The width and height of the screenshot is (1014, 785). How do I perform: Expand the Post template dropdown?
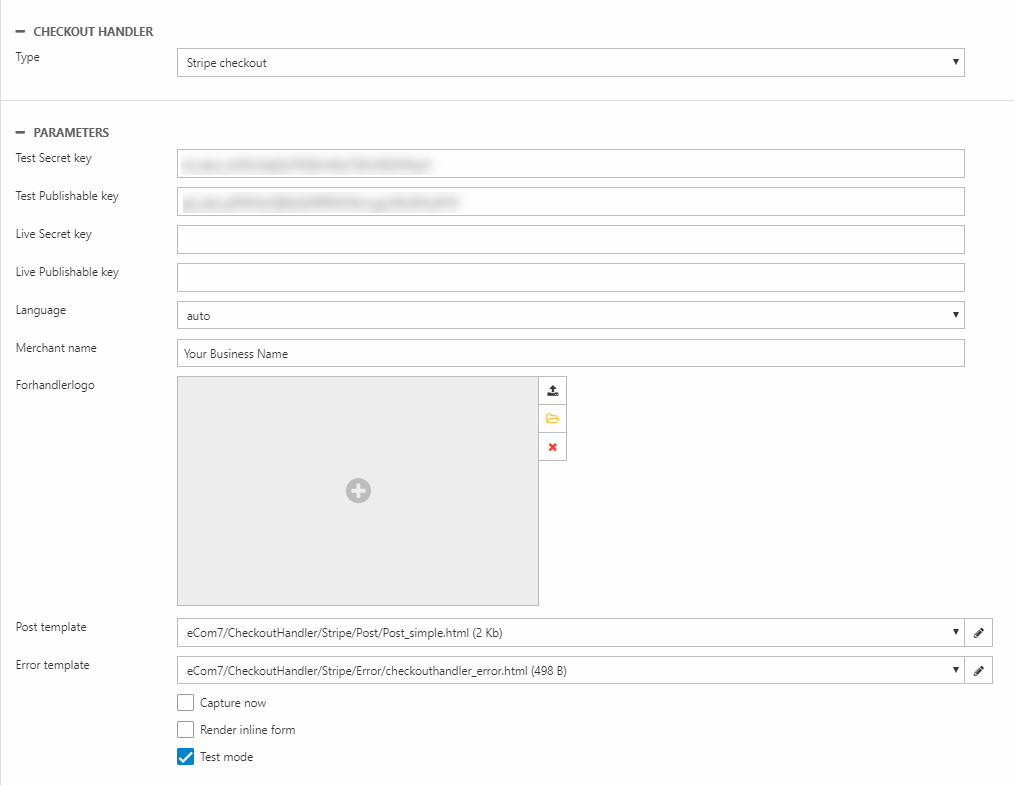coord(570,633)
